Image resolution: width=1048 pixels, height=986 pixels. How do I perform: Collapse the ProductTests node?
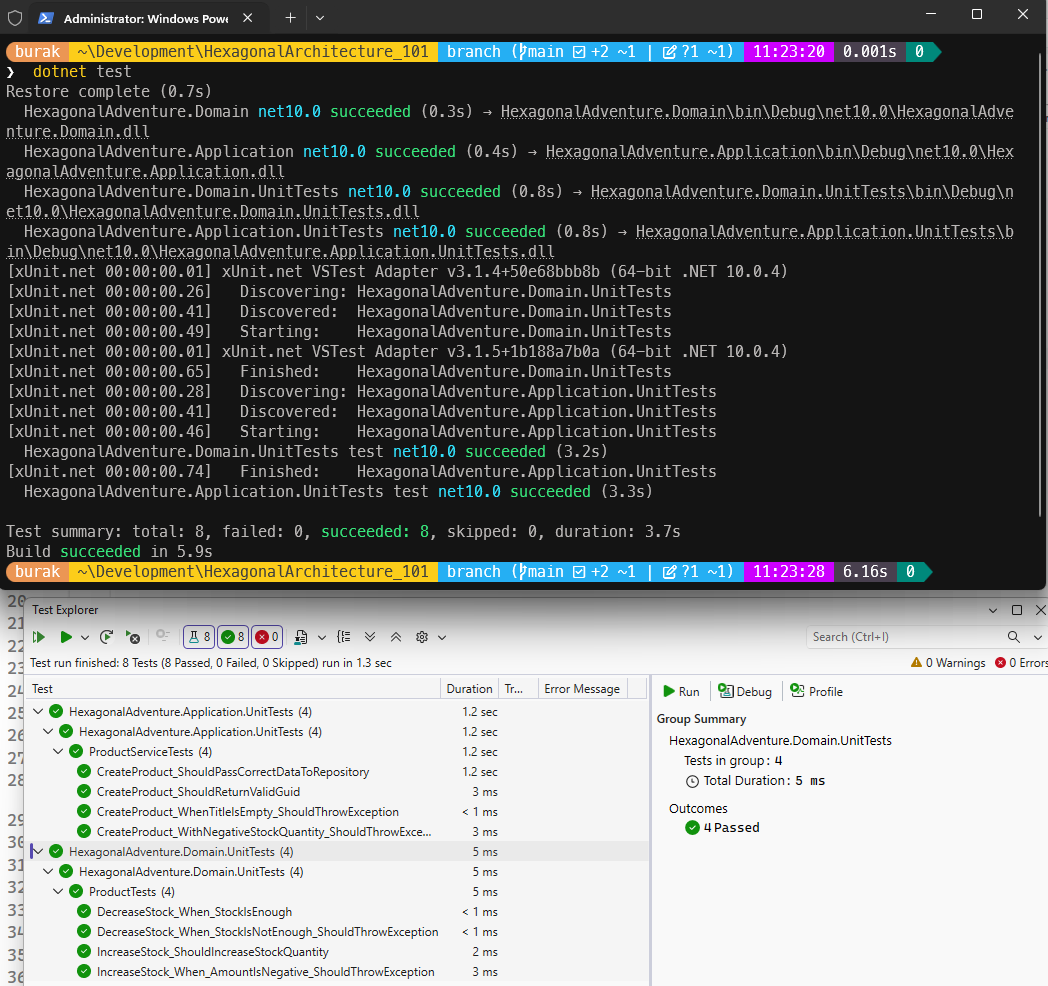click(58, 891)
